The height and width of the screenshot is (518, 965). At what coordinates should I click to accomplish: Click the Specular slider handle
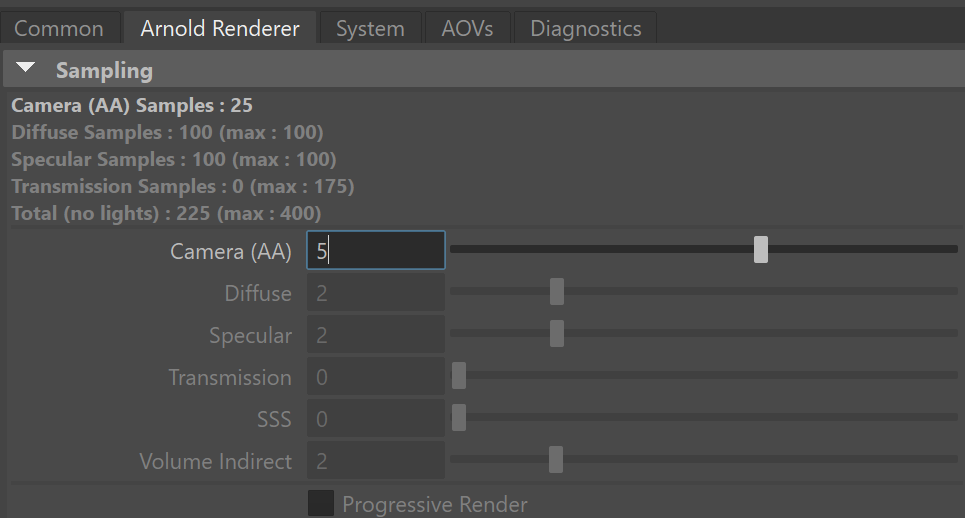(x=557, y=334)
